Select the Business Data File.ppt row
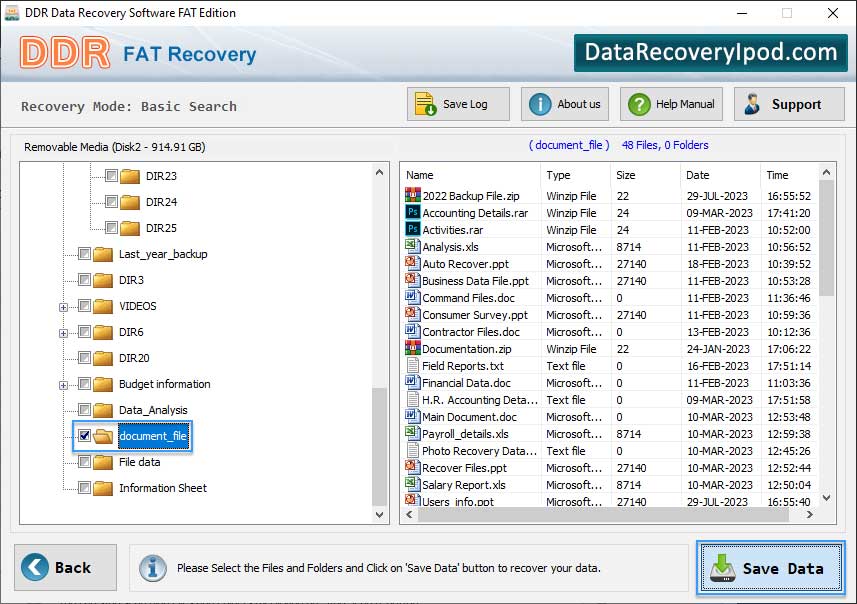This screenshot has width=857, height=604. pos(610,281)
